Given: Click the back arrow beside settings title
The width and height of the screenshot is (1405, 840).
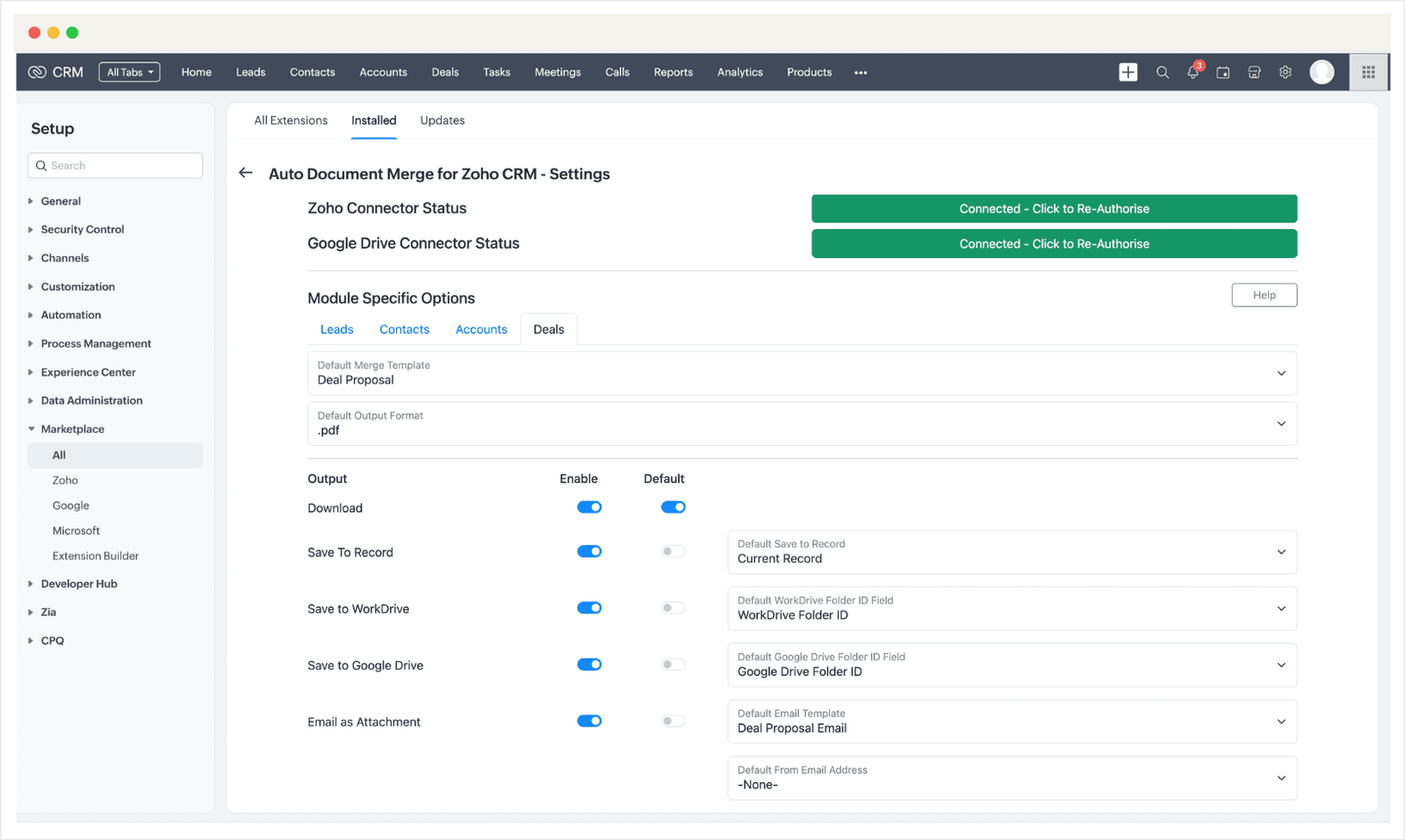Looking at the screenshot, I should (246, 173).
